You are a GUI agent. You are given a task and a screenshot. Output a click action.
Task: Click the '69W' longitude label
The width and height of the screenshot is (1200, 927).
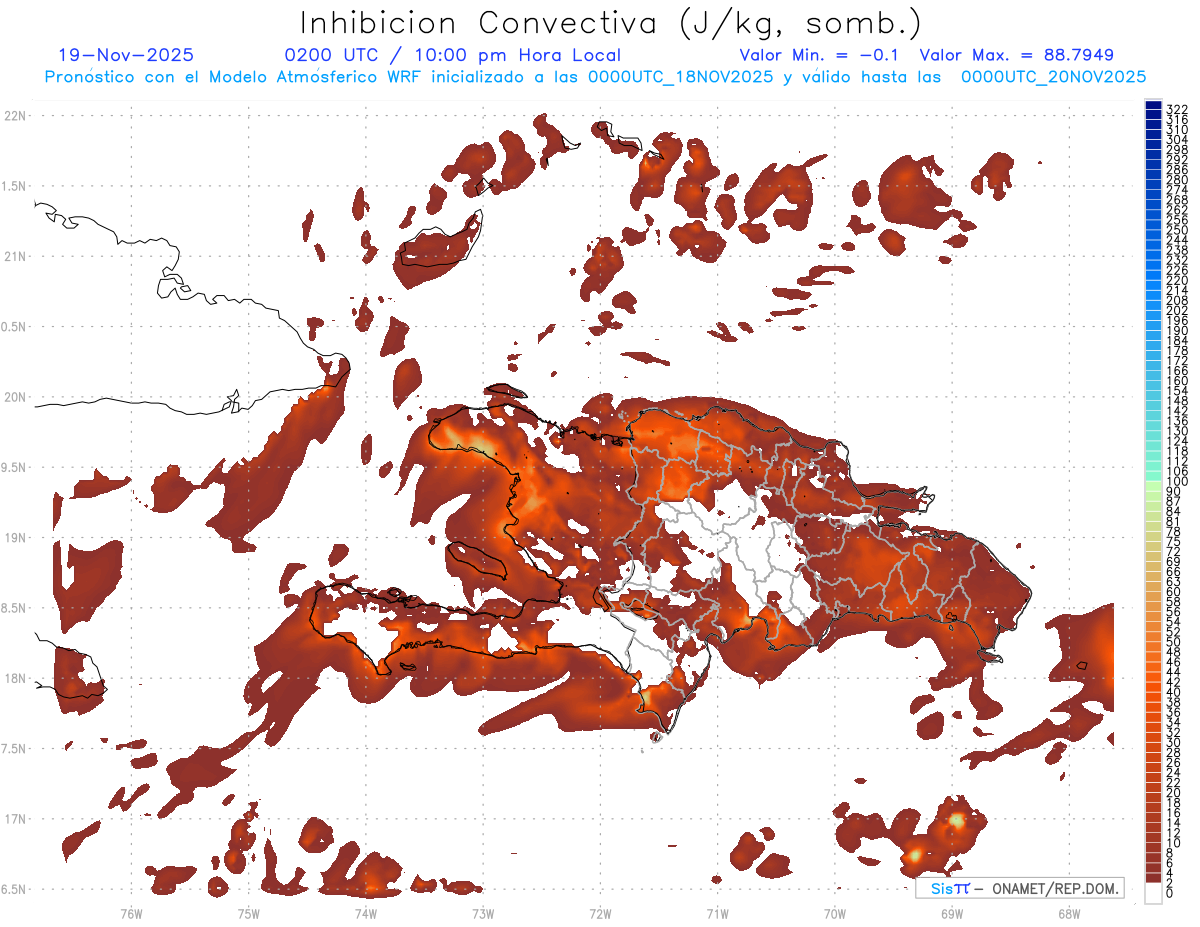(952, 914)
